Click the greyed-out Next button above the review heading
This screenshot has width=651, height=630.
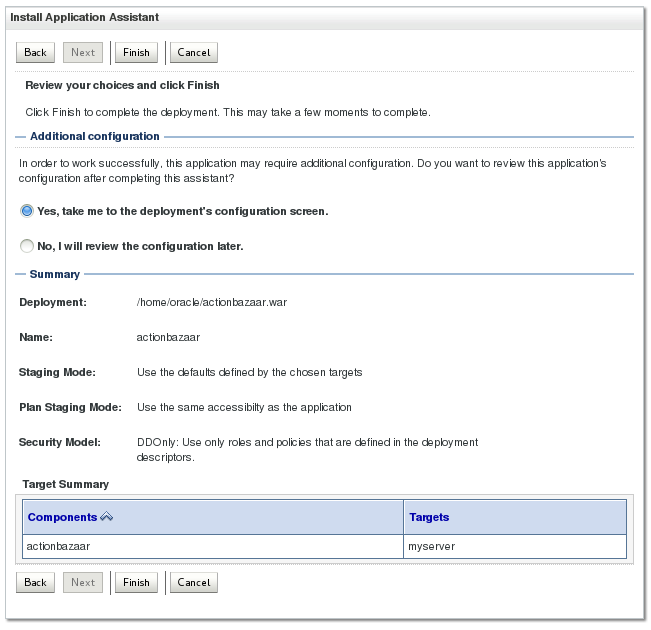pyautogui.click(x=83, y=52)
